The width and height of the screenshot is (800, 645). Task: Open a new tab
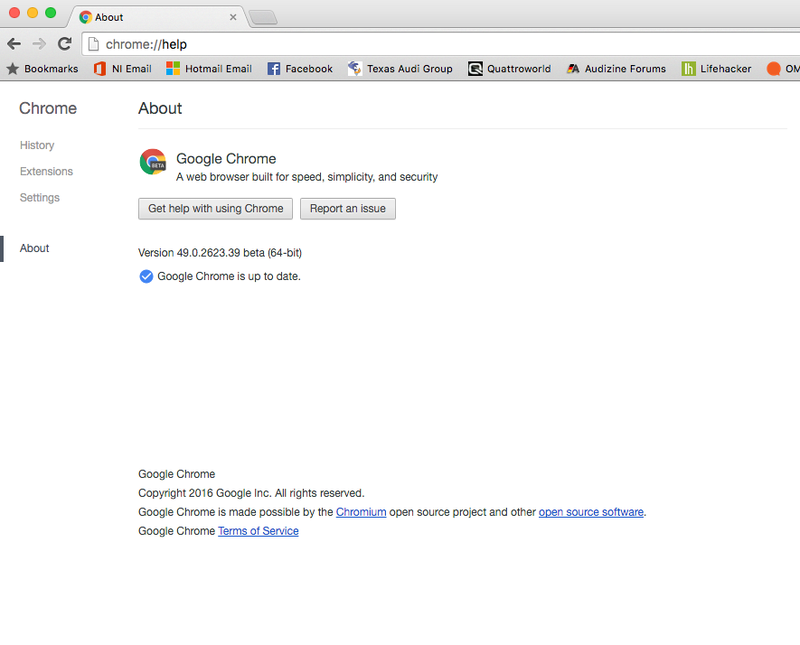pos(263,18)
